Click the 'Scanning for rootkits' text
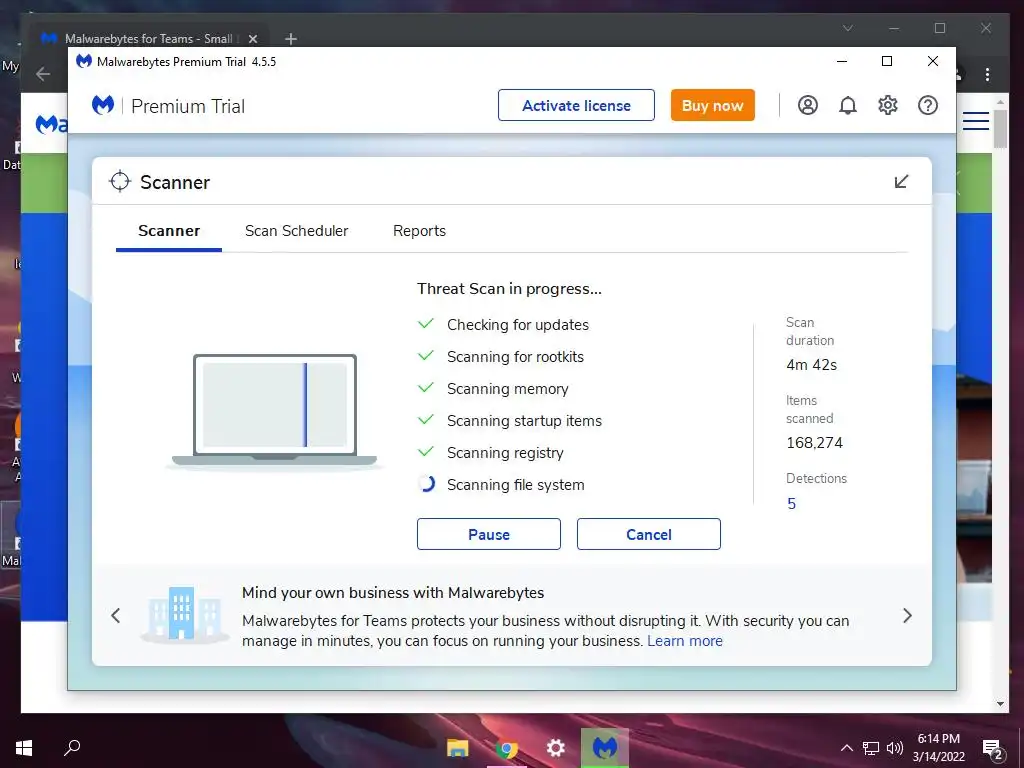Image resolution: width=1024 pixels, height=768 pixels. pos(515,357)
